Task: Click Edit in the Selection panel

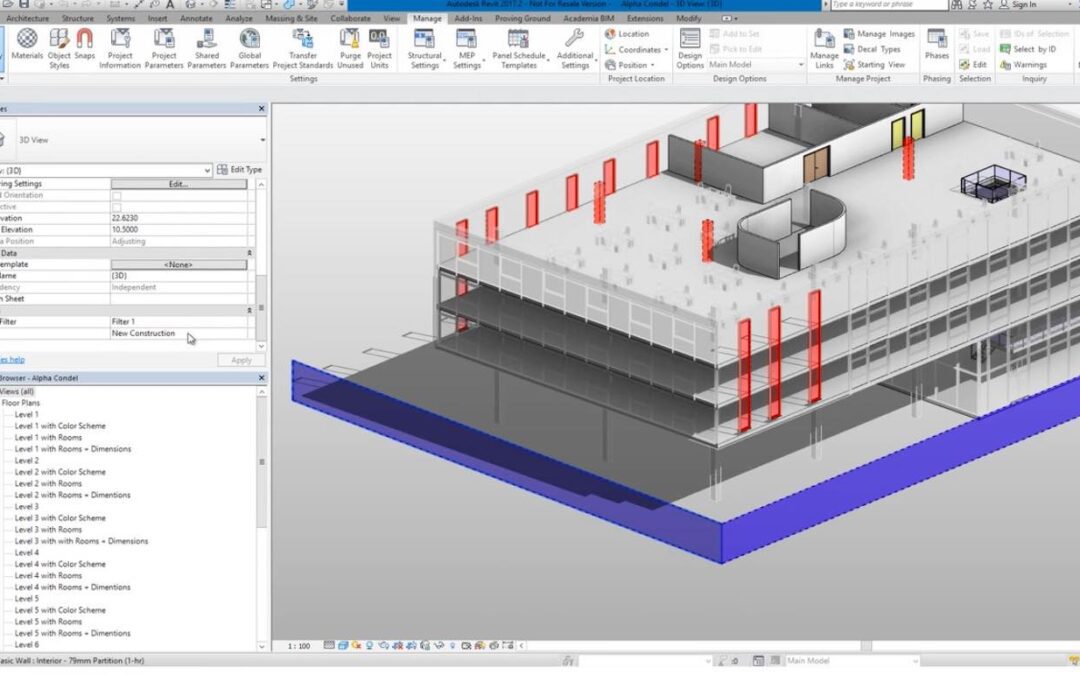Action: point(973,65)
